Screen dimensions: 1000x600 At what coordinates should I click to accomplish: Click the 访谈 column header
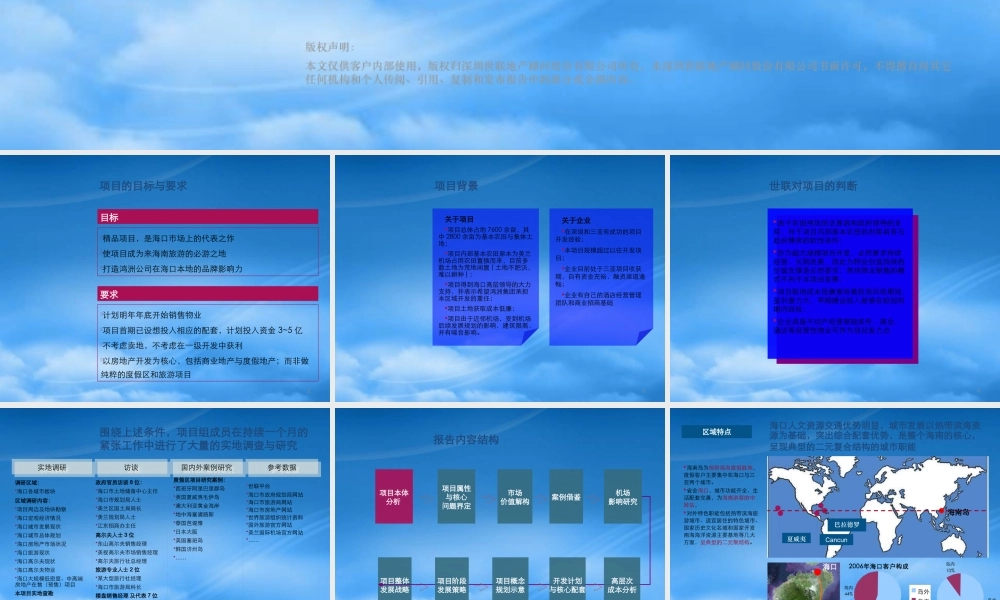(131, 467)
